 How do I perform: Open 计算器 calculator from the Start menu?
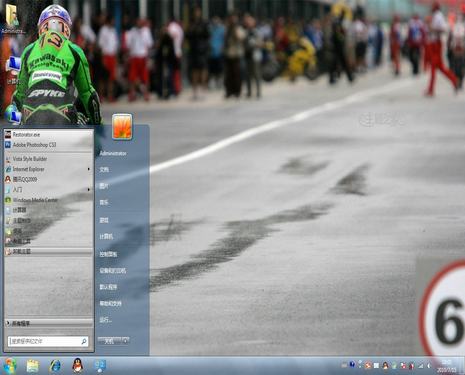click(48, 210)
